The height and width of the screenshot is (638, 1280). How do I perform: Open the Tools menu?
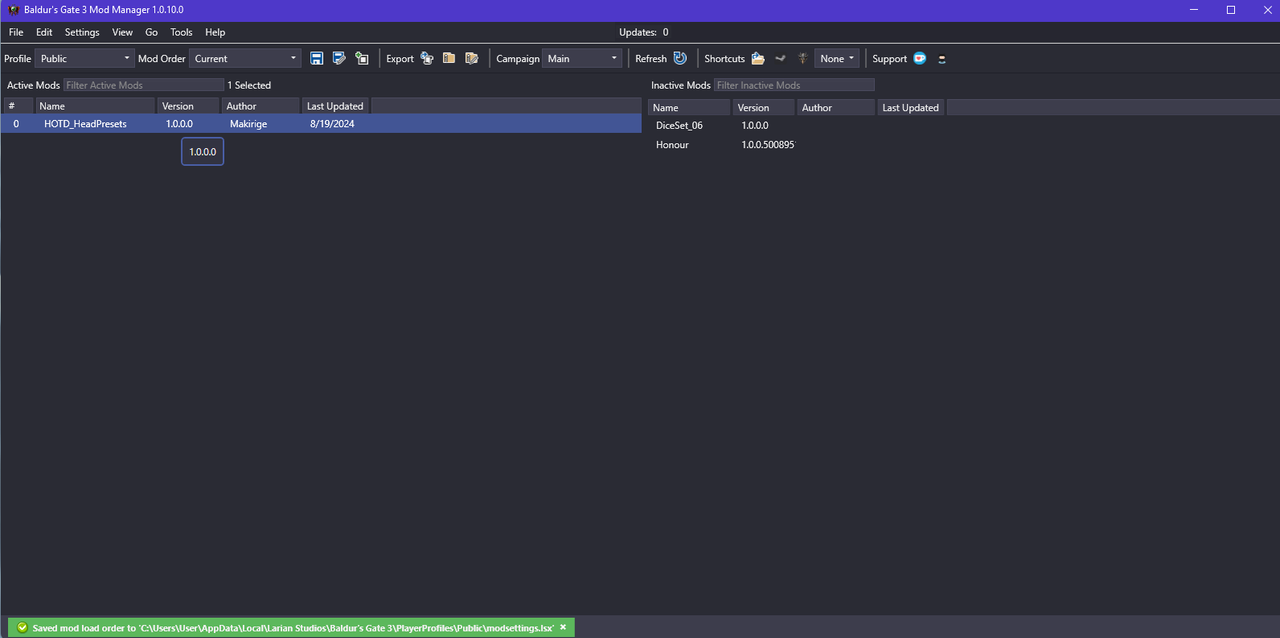pyautogui.click(x=181, y=32)
